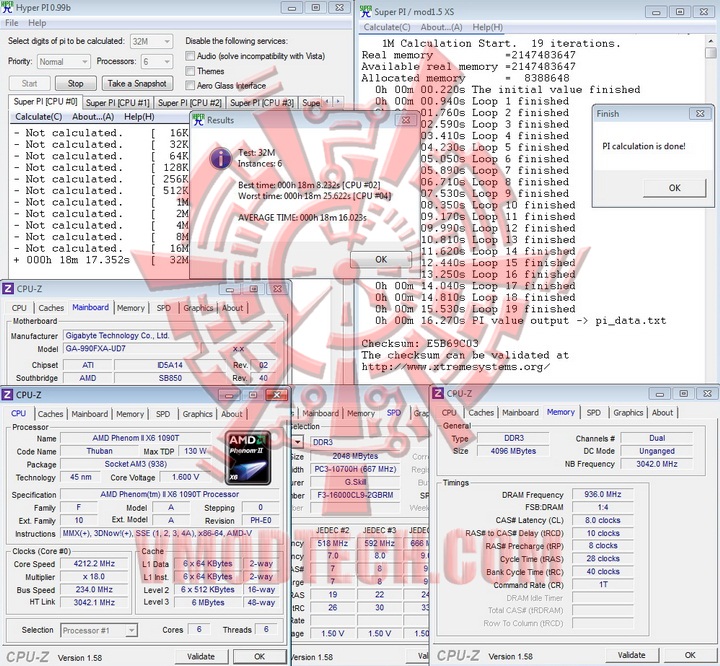Minimize the Hyper PI window
The width and height of the screenshot is (720, 666).
point(292,8)
